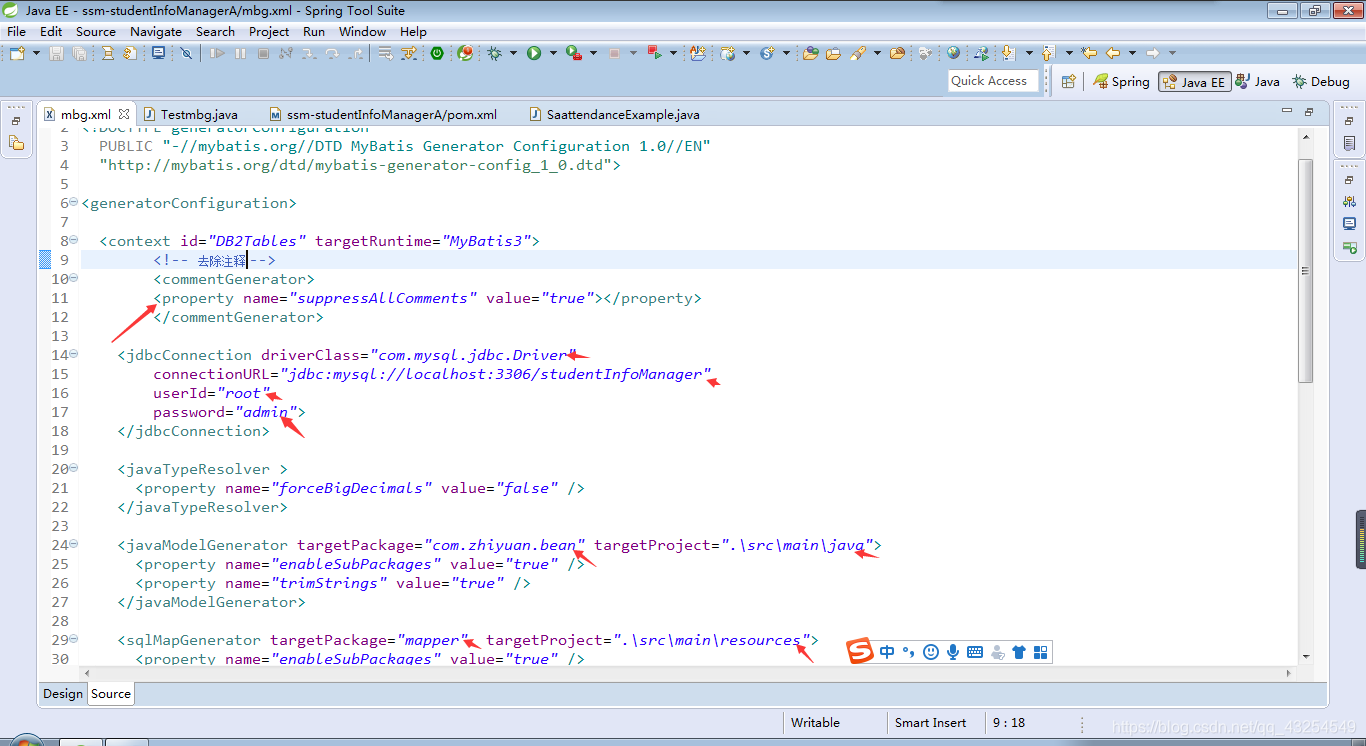Open the Project menu

click(x=269, y=31)
